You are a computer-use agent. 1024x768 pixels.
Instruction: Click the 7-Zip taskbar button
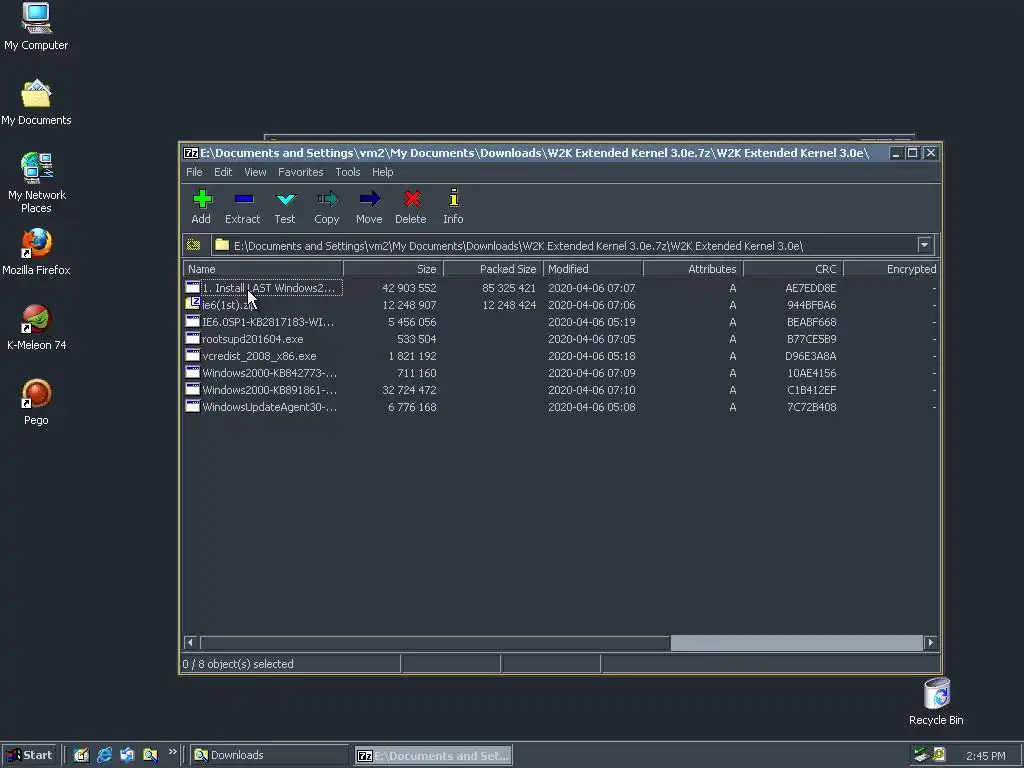[x=432, y=756]
